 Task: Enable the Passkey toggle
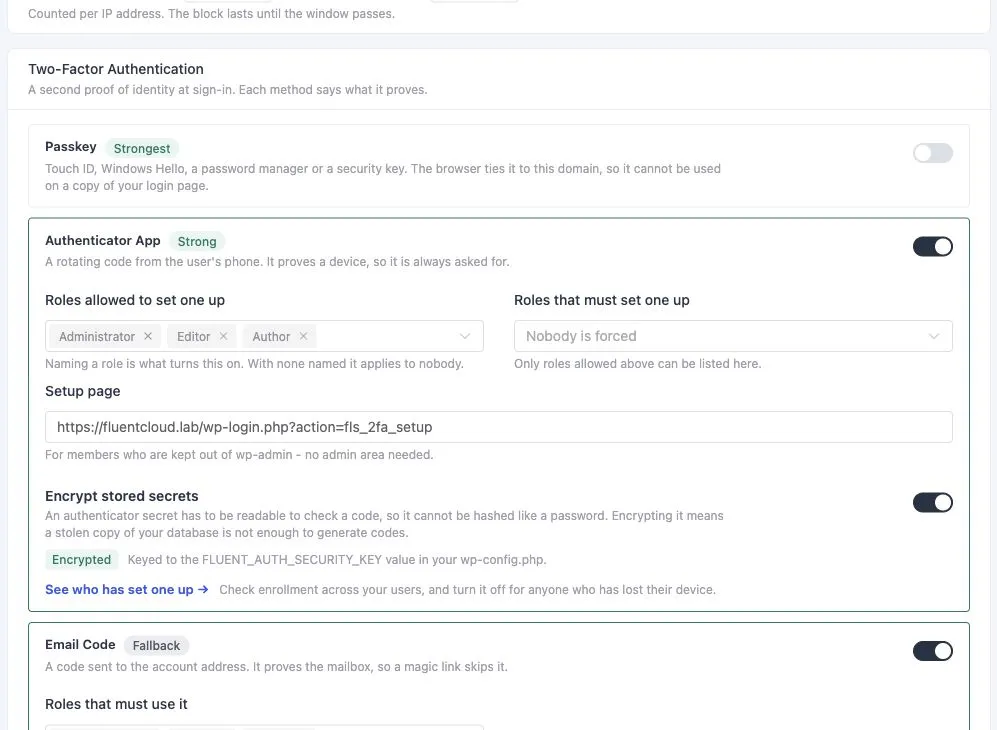click(x=933, y=153)
